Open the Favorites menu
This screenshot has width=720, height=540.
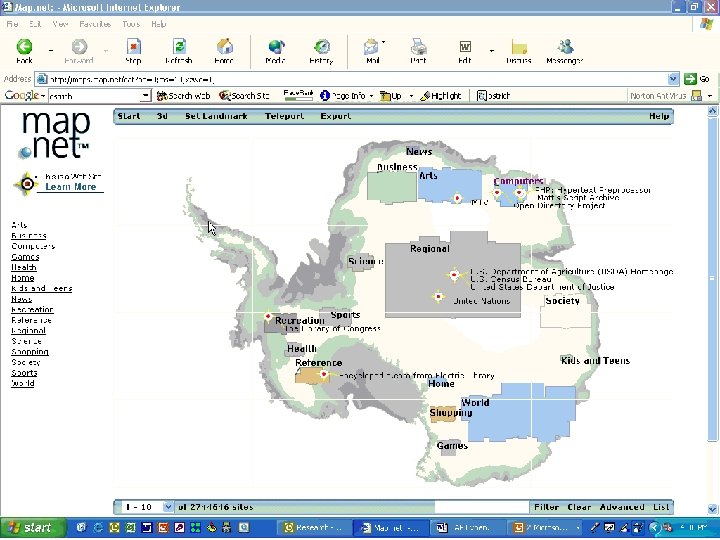95,24
